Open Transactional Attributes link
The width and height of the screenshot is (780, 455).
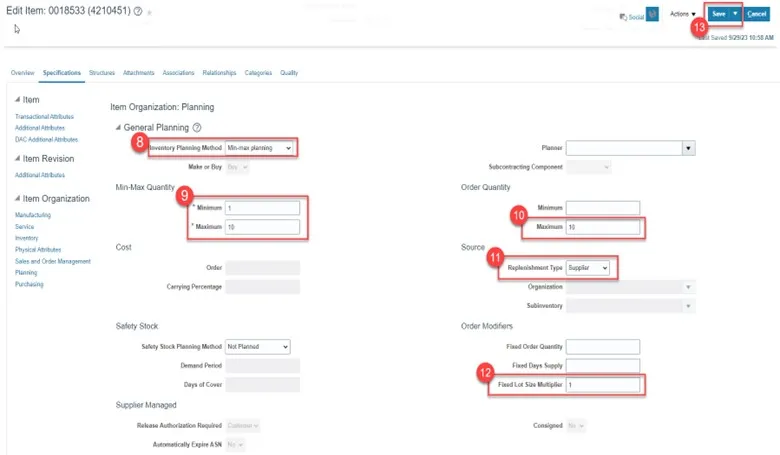[x=44, y=116]
